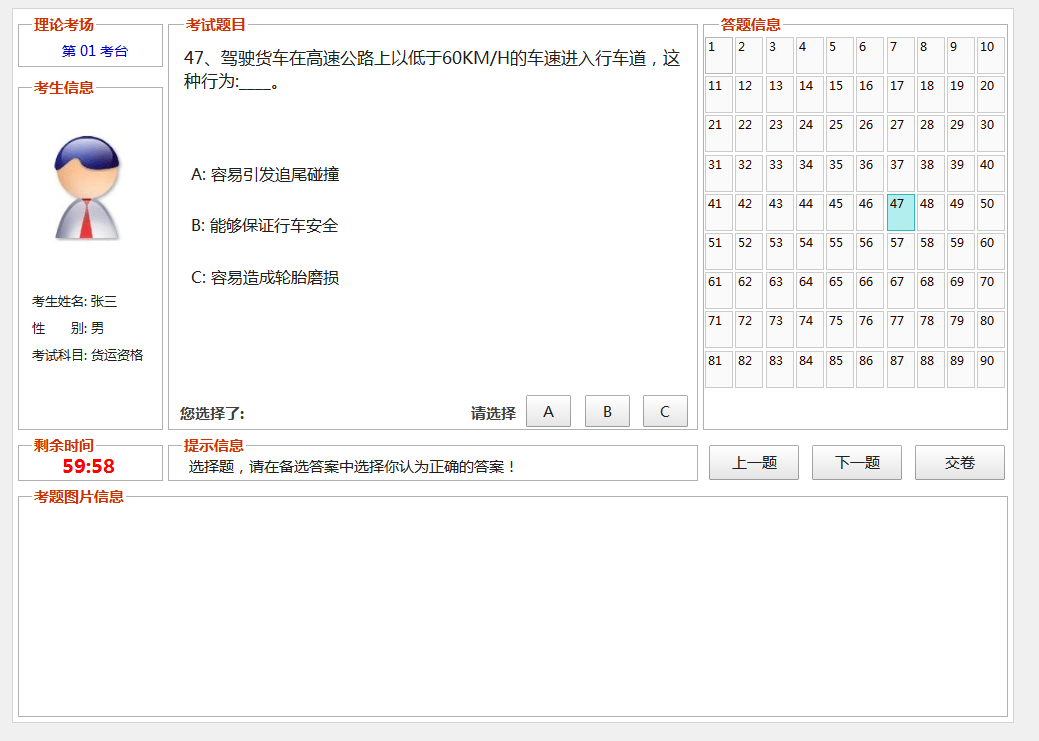
Task: Select question 81 from the answer grid
Action: coord(718,367)
